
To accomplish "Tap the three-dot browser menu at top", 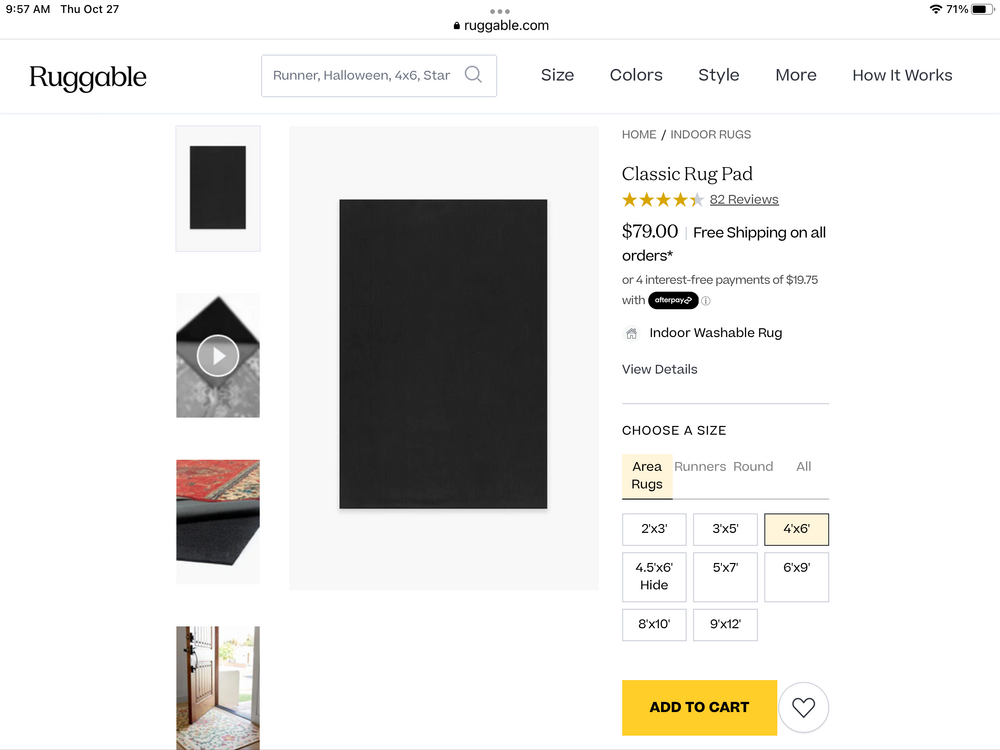I will click(500, 11).
